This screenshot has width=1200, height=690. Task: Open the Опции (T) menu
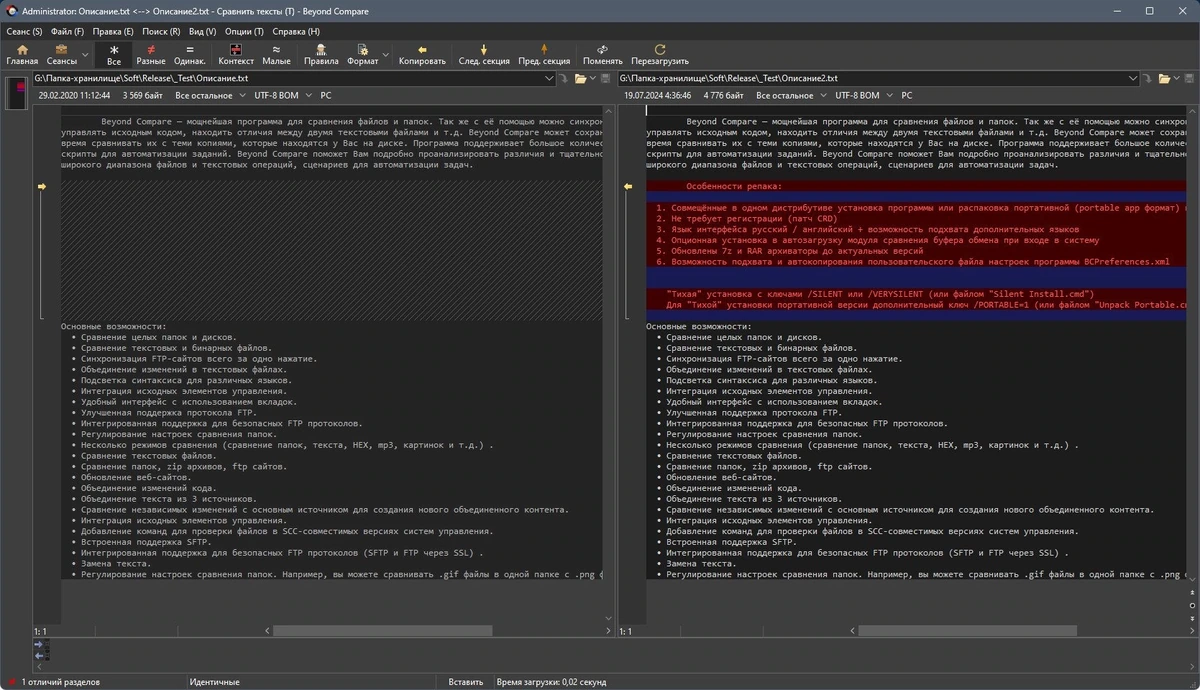(x=244, y=32)
